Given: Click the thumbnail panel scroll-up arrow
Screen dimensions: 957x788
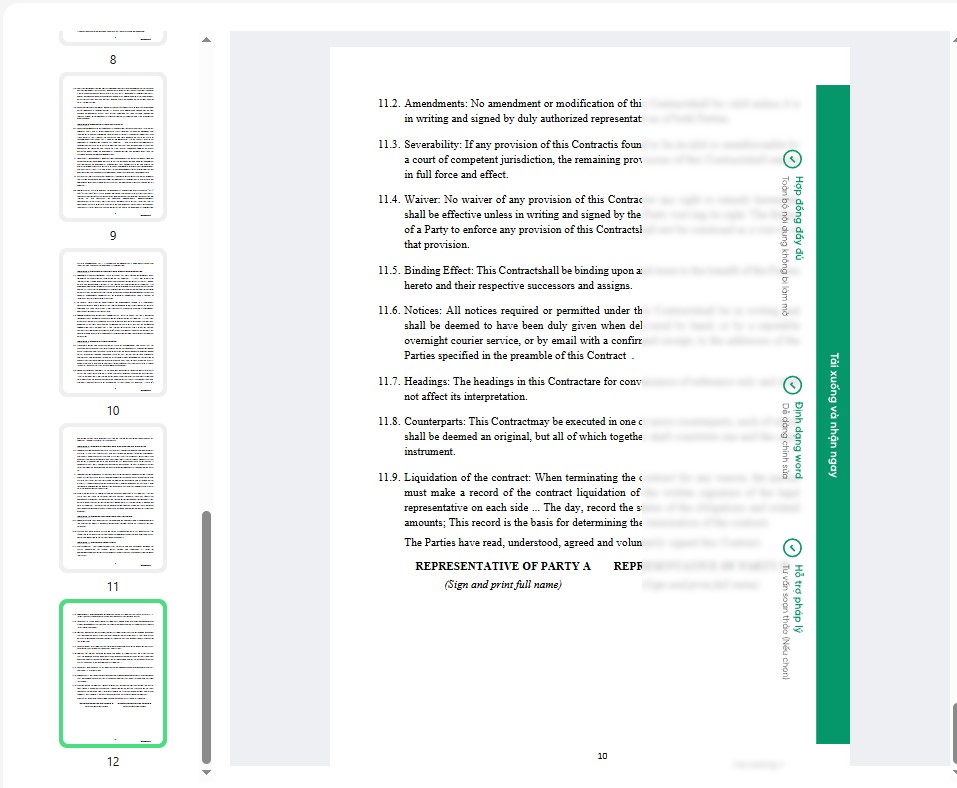Looking at the screenshot, I should tap(207, 40).
